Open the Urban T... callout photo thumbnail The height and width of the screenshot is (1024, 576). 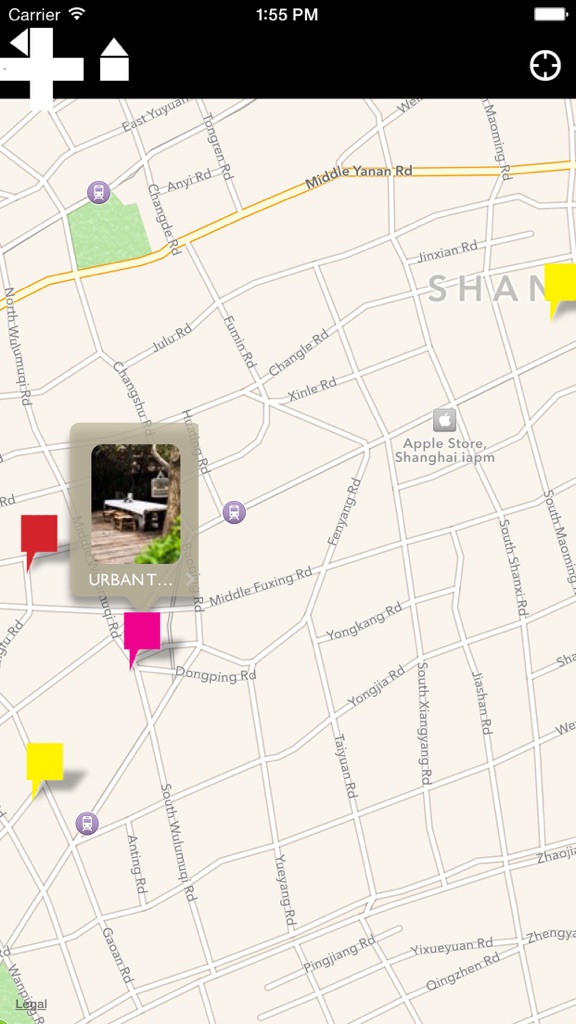135,504
